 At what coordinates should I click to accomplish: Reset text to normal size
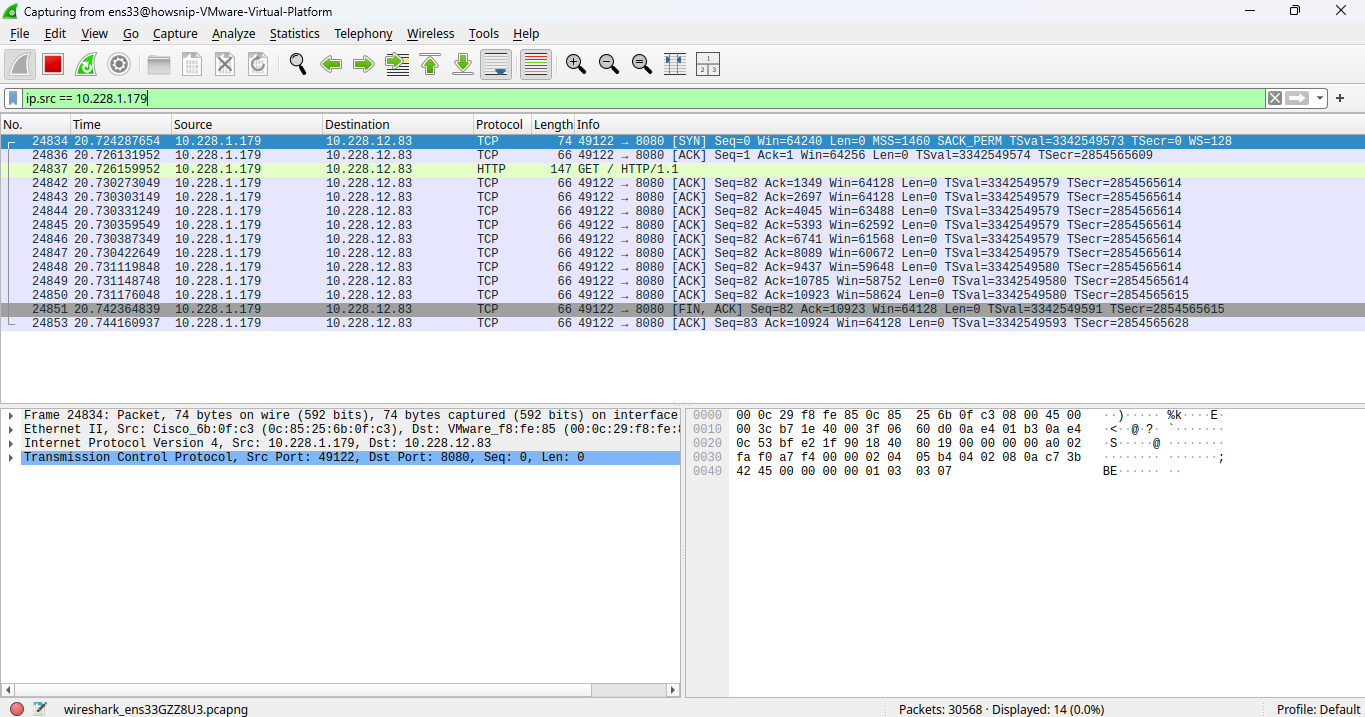(x=641, y=64)
